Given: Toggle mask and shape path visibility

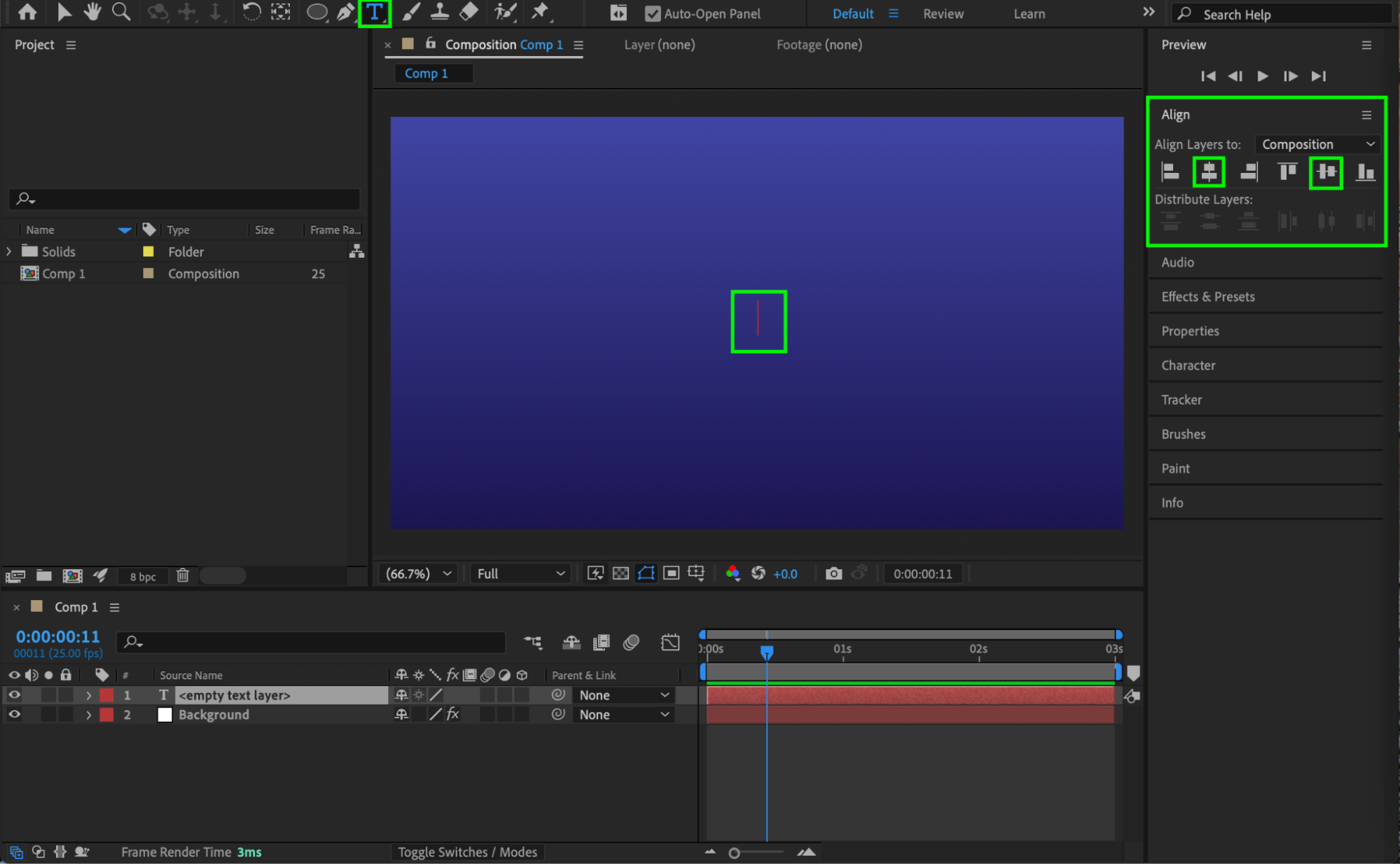Looking at the screenshot, I should pos(646,573).
